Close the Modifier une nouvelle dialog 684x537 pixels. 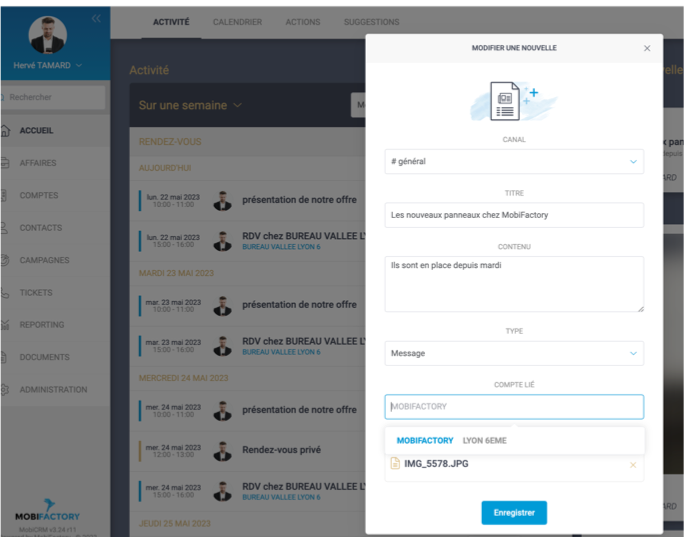647,48
